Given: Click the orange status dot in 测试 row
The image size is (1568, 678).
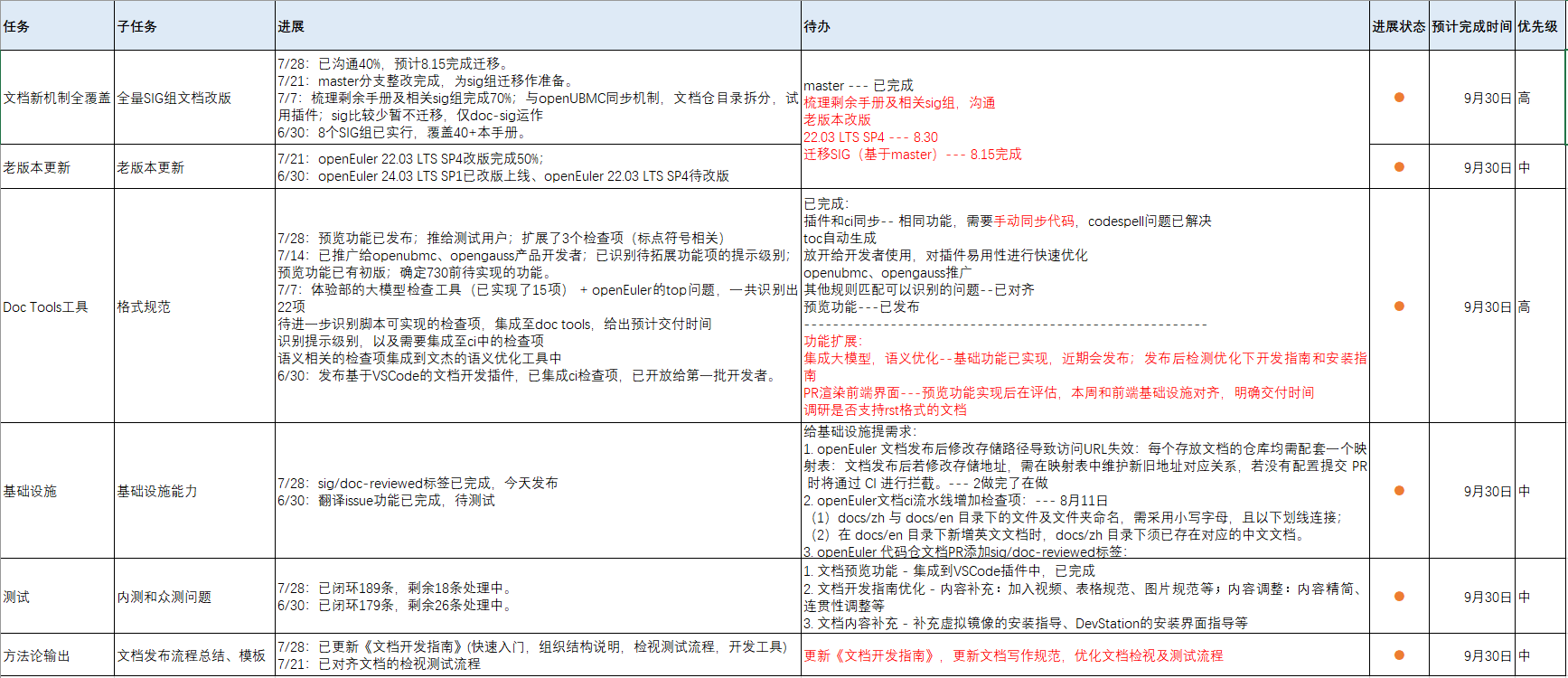Looking at the screenshot, I should tap(1399, 597).
